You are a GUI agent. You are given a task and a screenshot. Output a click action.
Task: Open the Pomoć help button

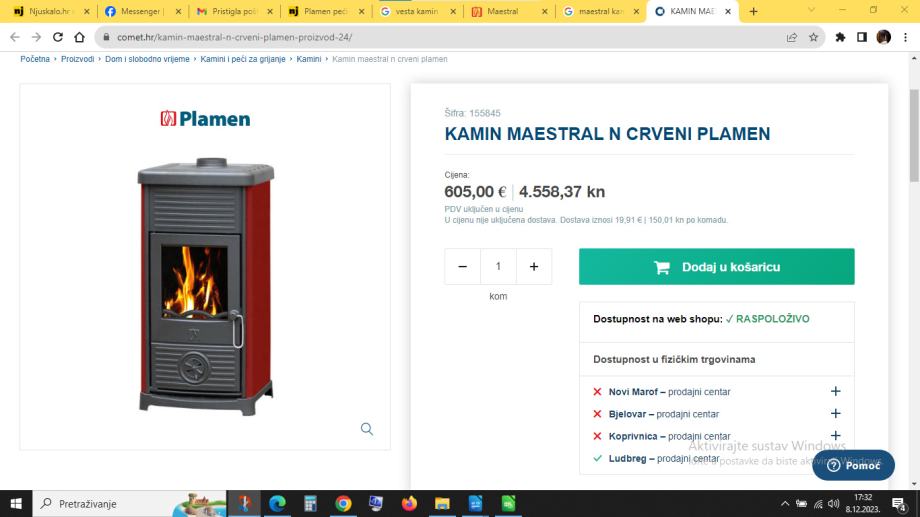point(853,465)
